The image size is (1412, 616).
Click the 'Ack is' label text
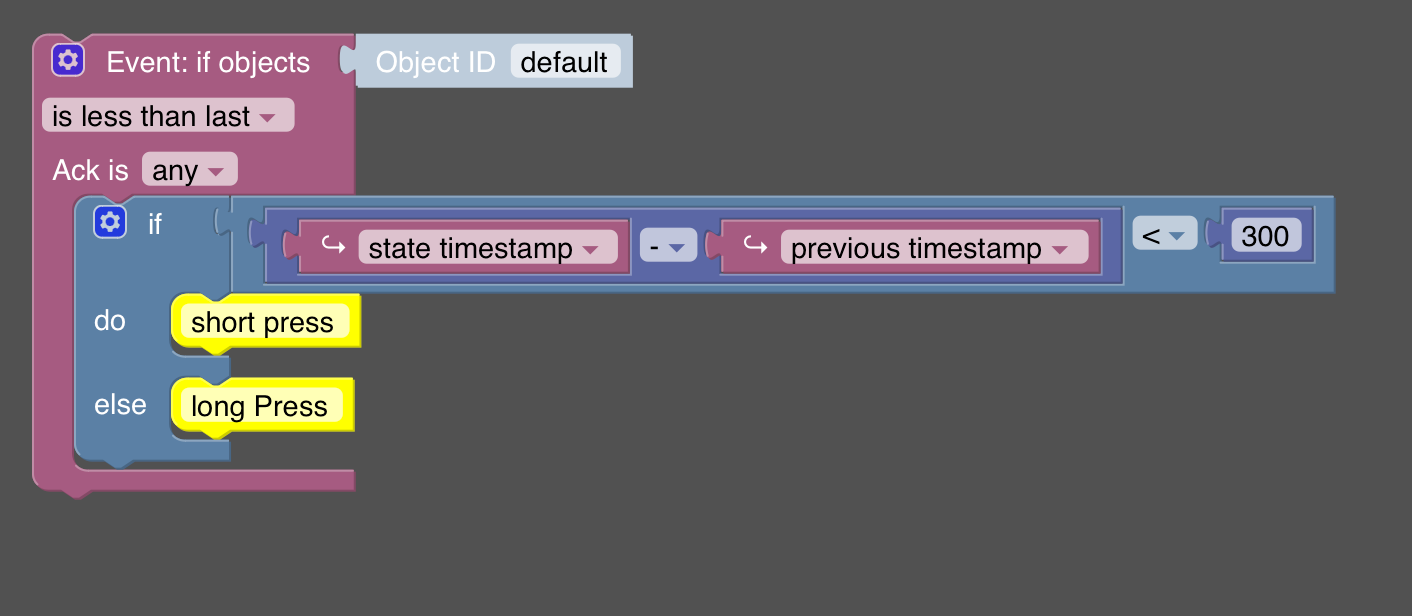point(90,170)
